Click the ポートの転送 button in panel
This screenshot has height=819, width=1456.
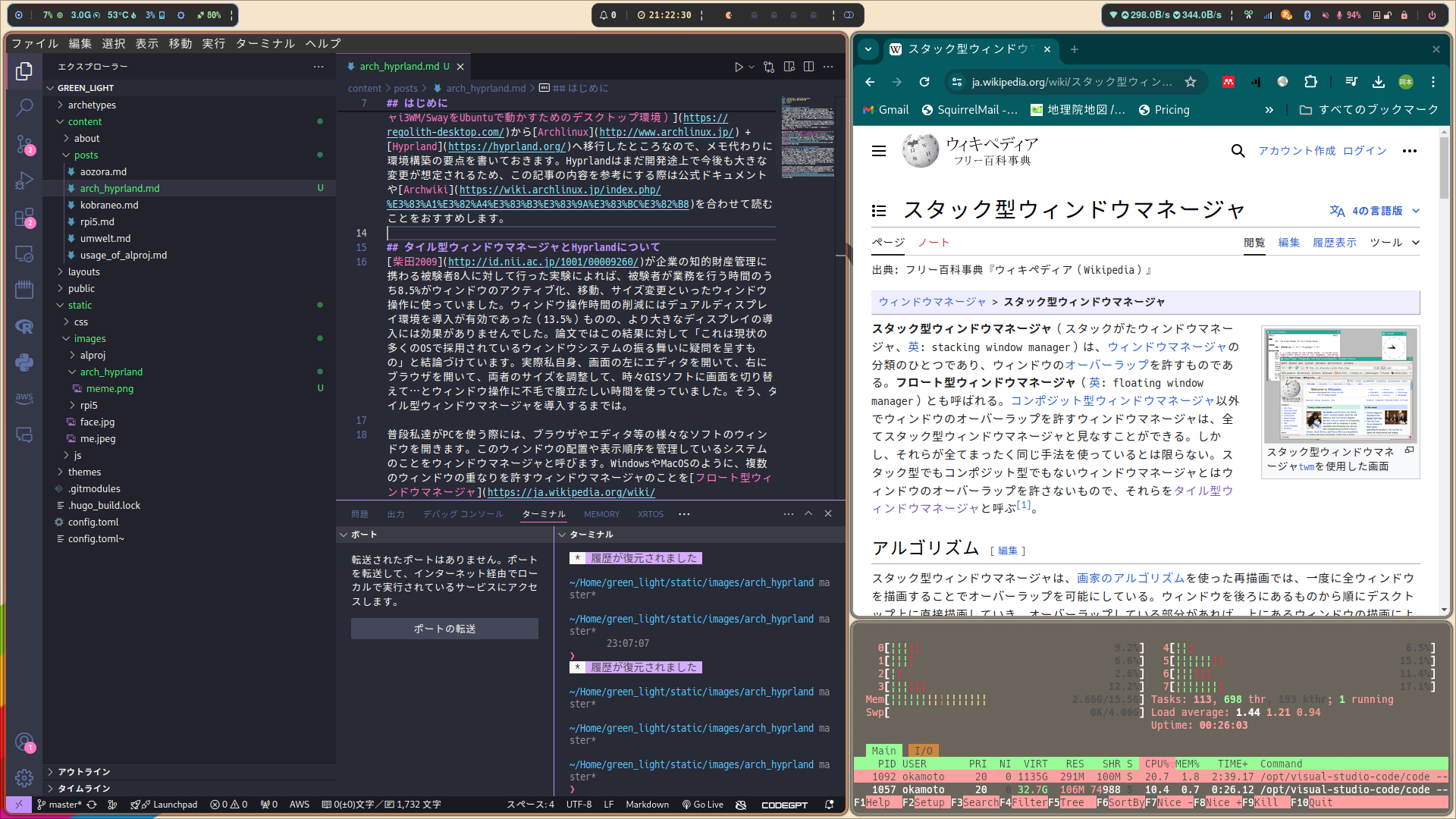click(x=446, y=628)
